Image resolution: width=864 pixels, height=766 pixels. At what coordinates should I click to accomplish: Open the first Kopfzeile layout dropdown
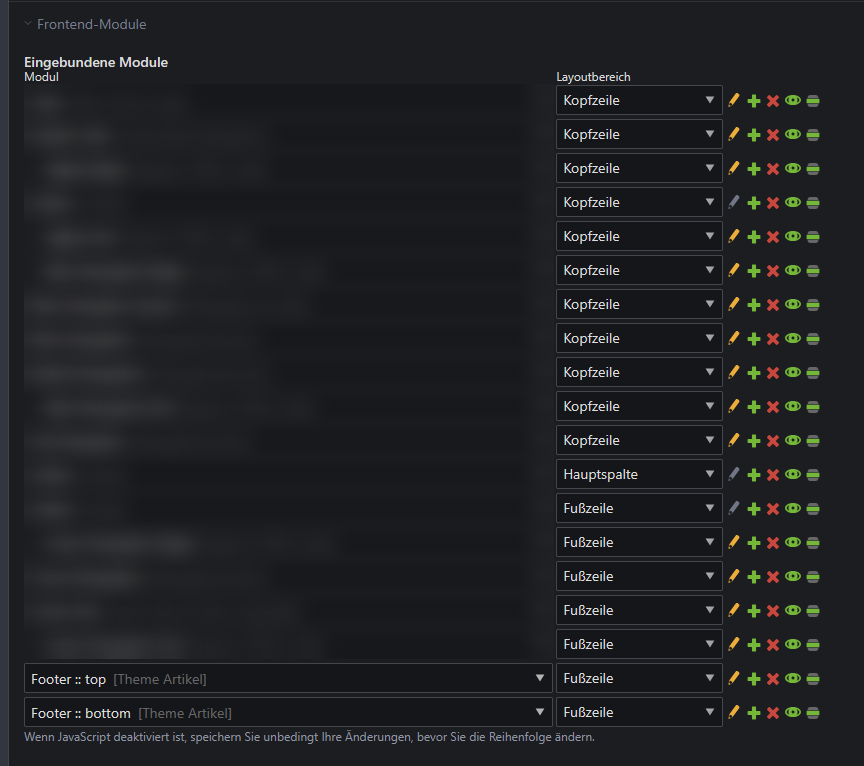639,100
